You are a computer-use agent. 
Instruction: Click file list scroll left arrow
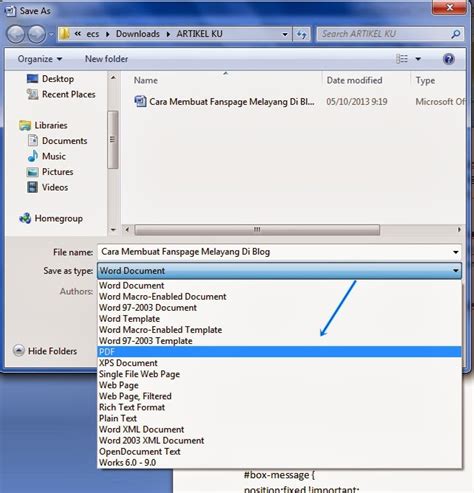click(x=127, y=230)
